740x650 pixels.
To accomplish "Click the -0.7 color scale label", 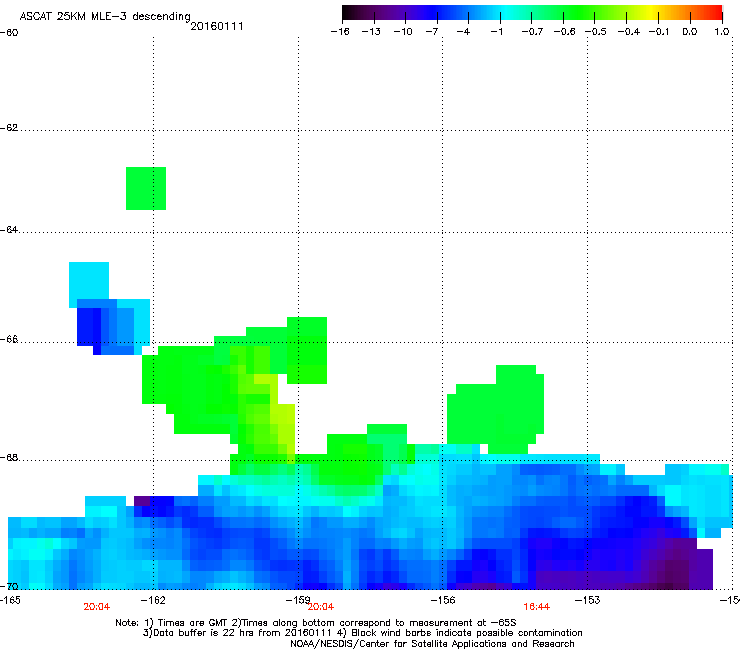I will click(x=532, y=32).
